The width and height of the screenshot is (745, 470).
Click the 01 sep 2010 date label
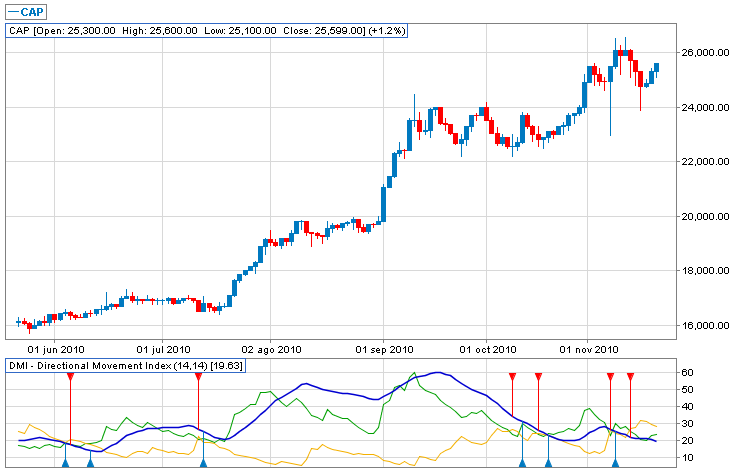[x=385, y=350]
